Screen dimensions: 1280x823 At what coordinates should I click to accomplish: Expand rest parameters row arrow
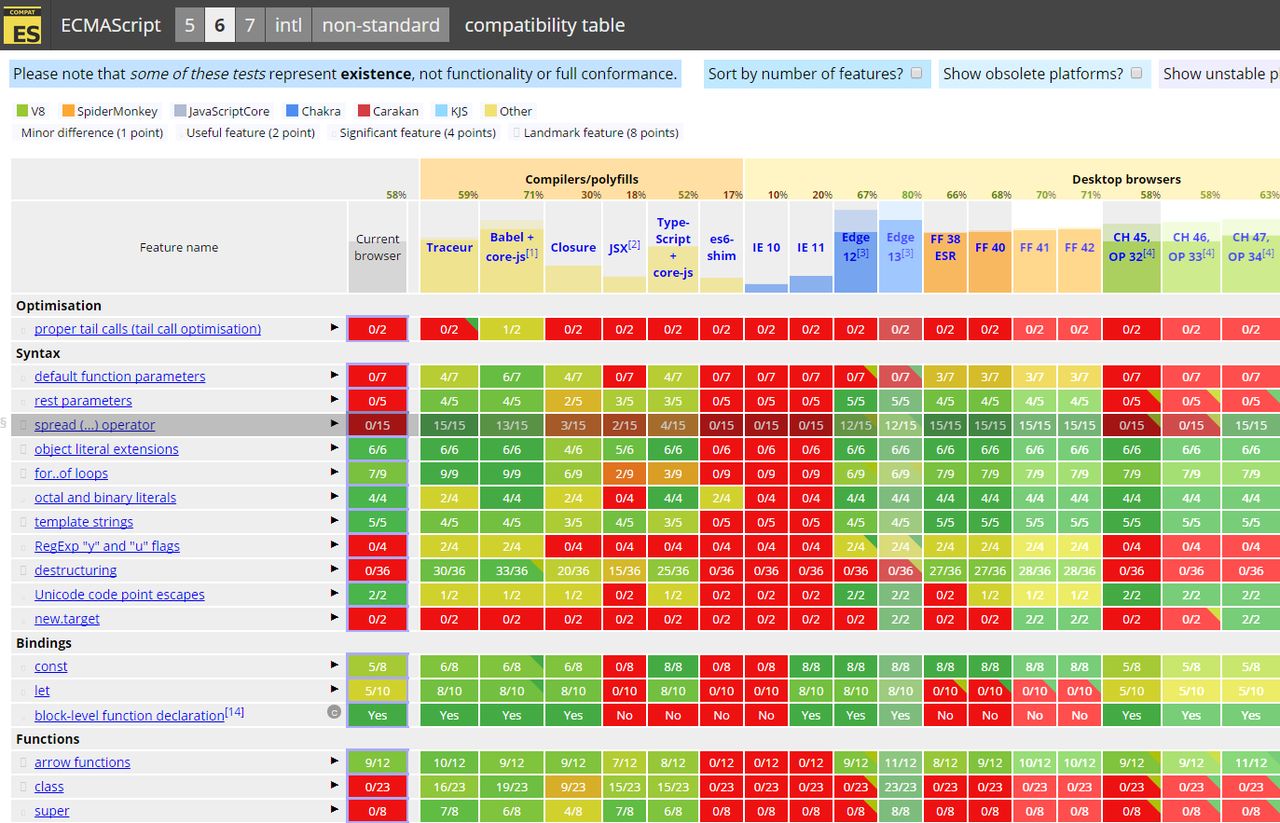click(x=335, y=399)
